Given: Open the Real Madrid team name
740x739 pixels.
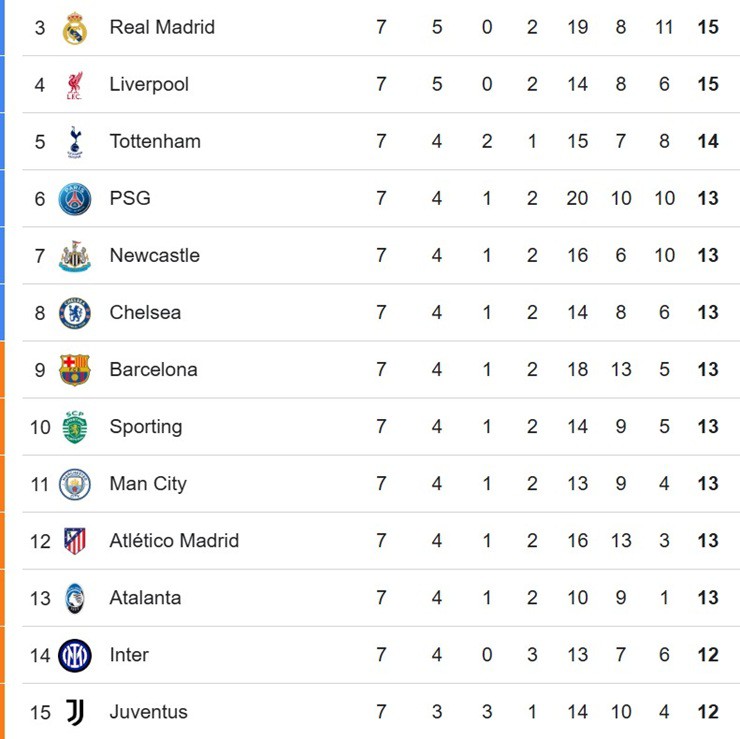Looking at the screenshot, I should point(162,27).
